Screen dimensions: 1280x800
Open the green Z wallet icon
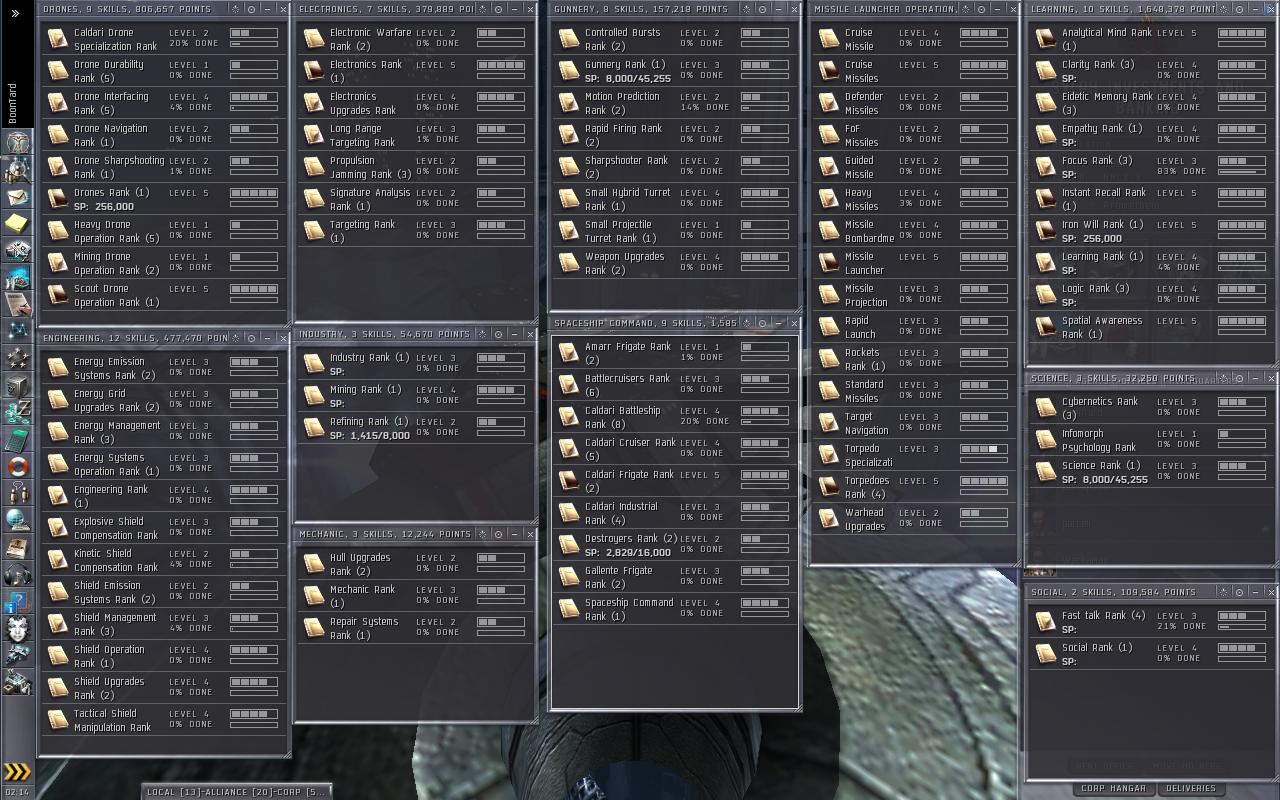click(x=17, y=412)
